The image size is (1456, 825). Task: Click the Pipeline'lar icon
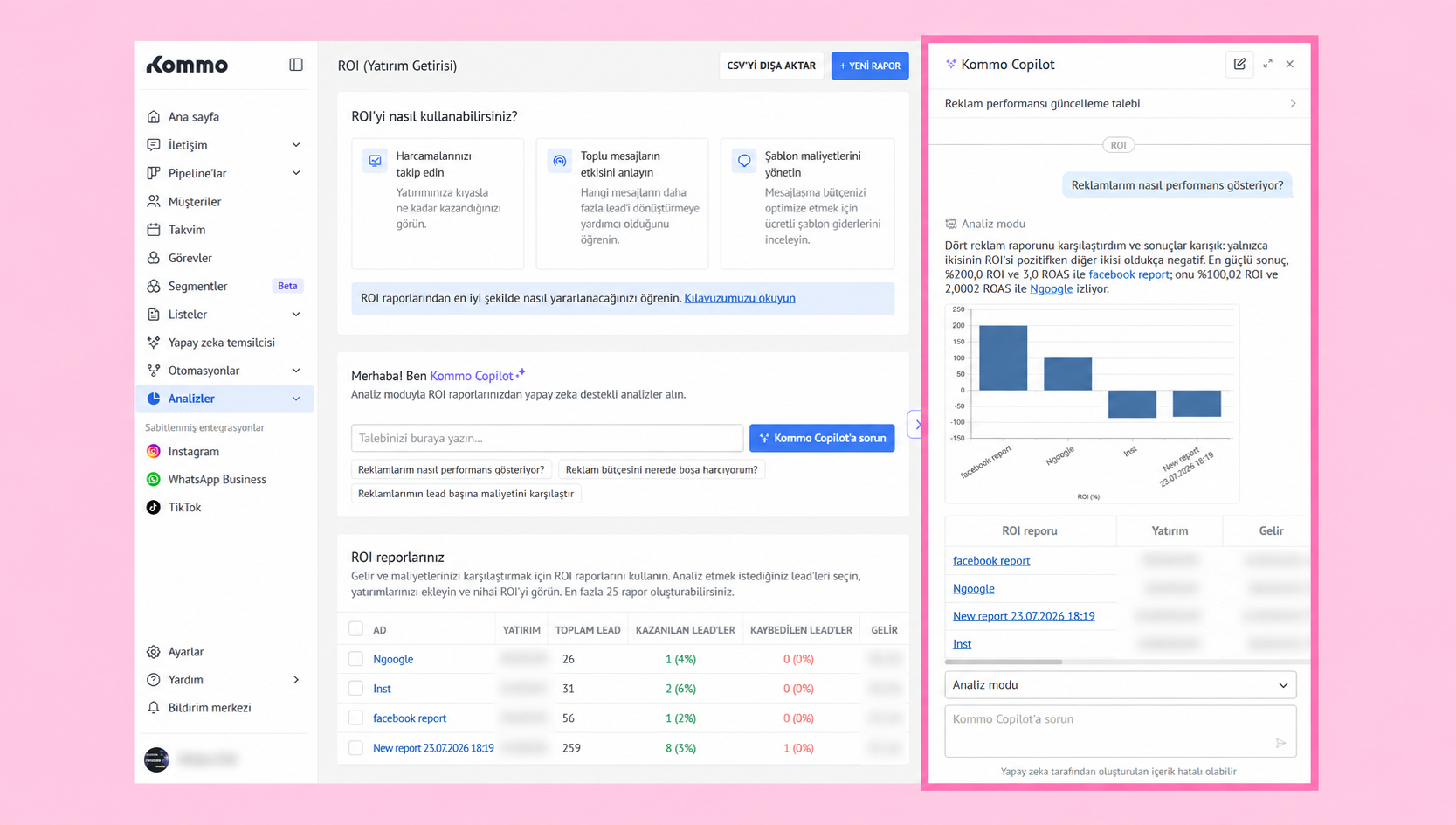pyautogui.click(x=154, y=173)
